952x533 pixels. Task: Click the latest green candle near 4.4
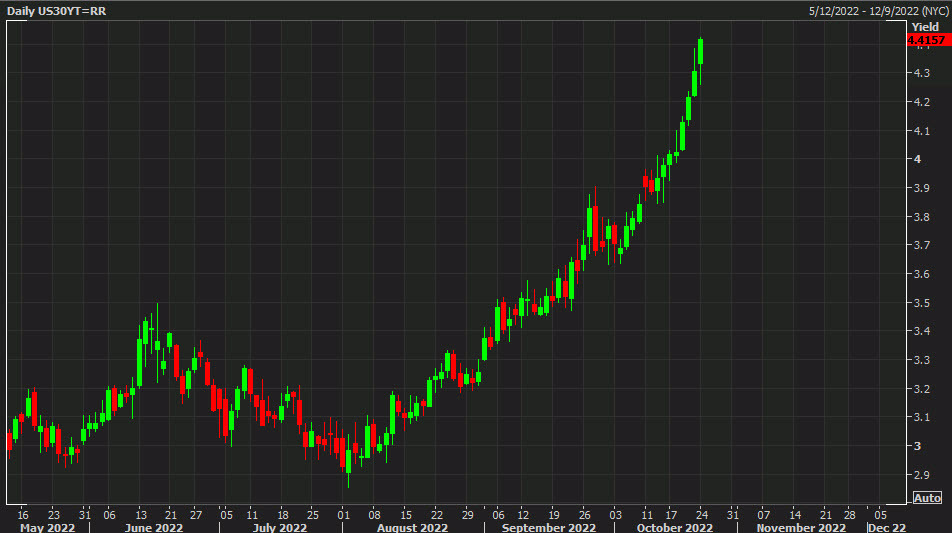point(701,52)
